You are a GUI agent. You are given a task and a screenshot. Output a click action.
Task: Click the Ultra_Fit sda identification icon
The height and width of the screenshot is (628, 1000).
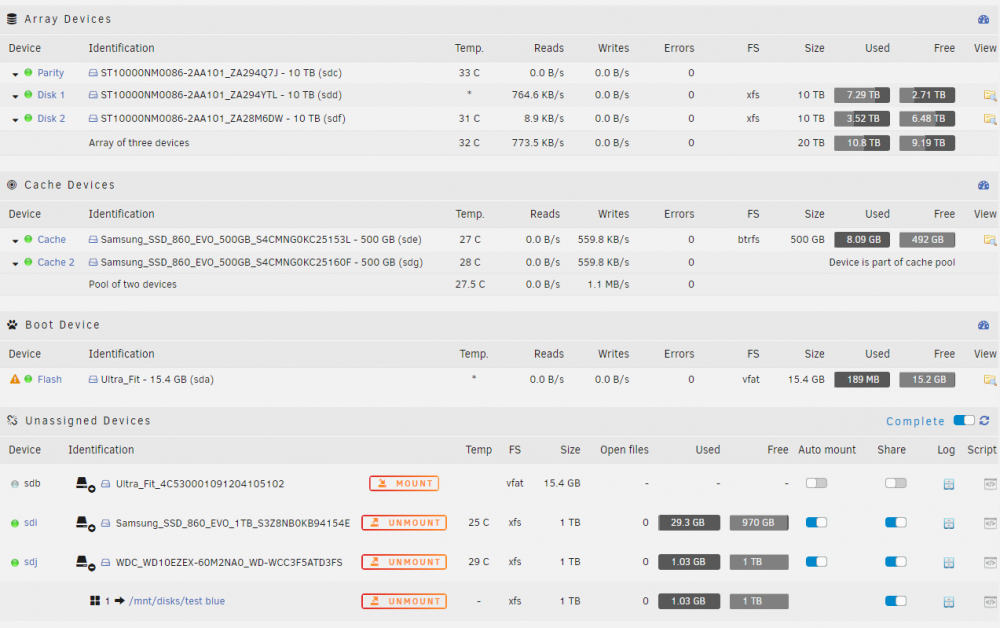(x=93, y=379)
